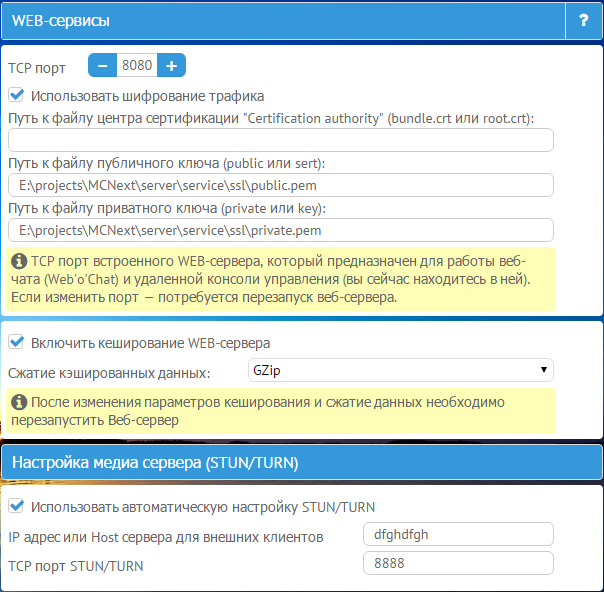604x592 pixels.
Task: Decrease TCP port with minus button
Action: point(102,65)
